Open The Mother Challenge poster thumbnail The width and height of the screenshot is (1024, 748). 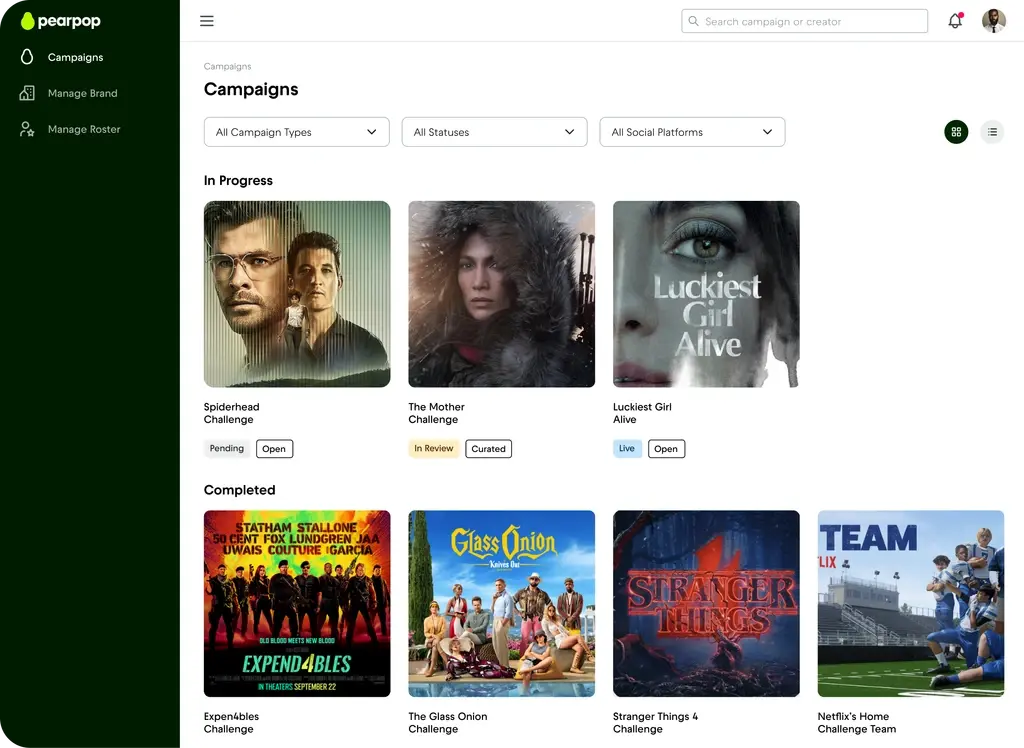pos(501,294)
